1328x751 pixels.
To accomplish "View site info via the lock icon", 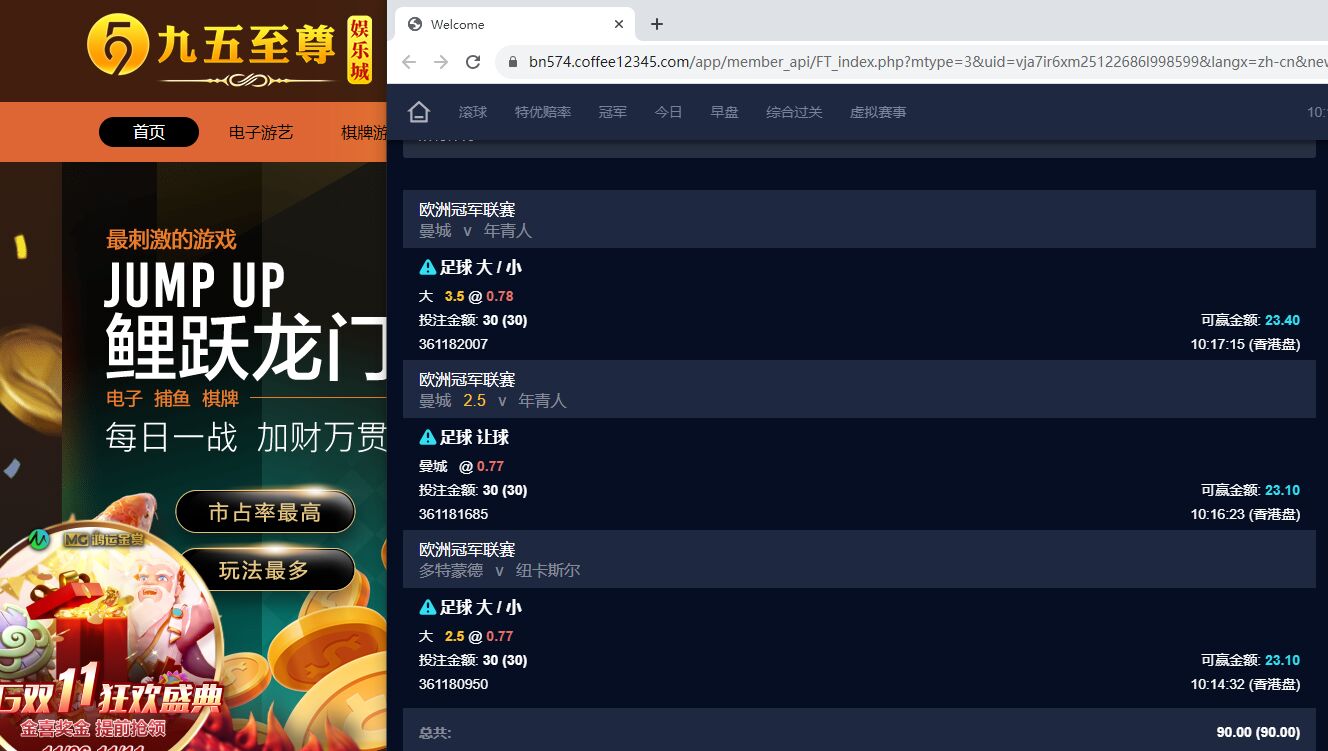I will point(513,62).
